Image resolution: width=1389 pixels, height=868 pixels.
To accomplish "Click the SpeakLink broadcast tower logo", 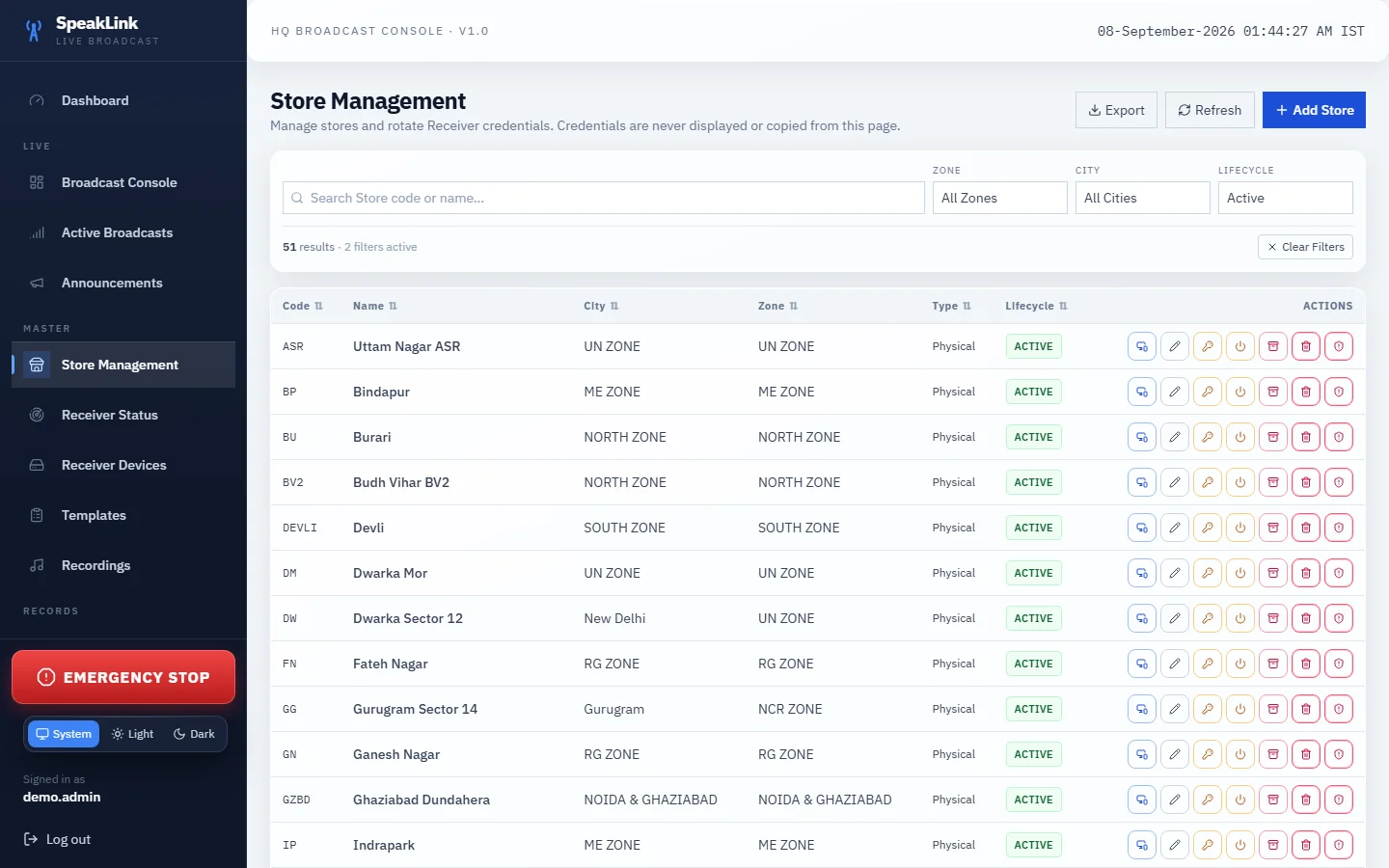I will pos(34,31).
